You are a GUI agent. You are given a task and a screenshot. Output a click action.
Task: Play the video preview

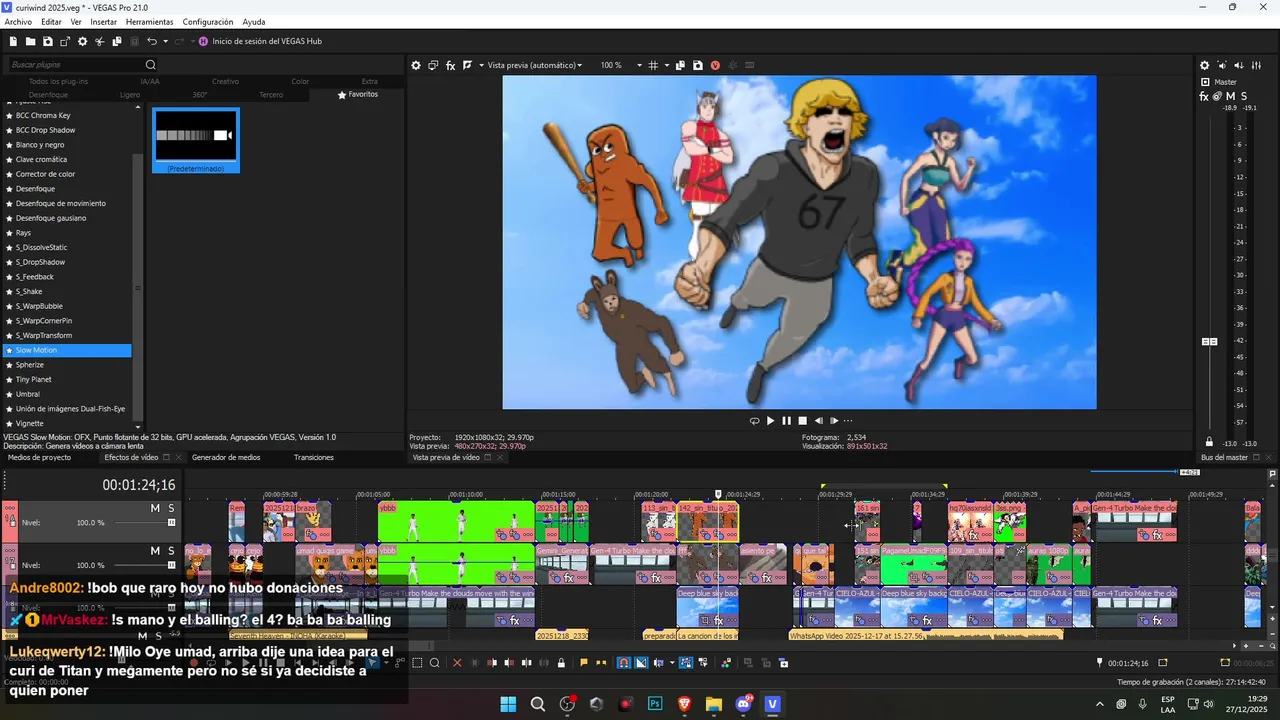click(x=770, y=421)
